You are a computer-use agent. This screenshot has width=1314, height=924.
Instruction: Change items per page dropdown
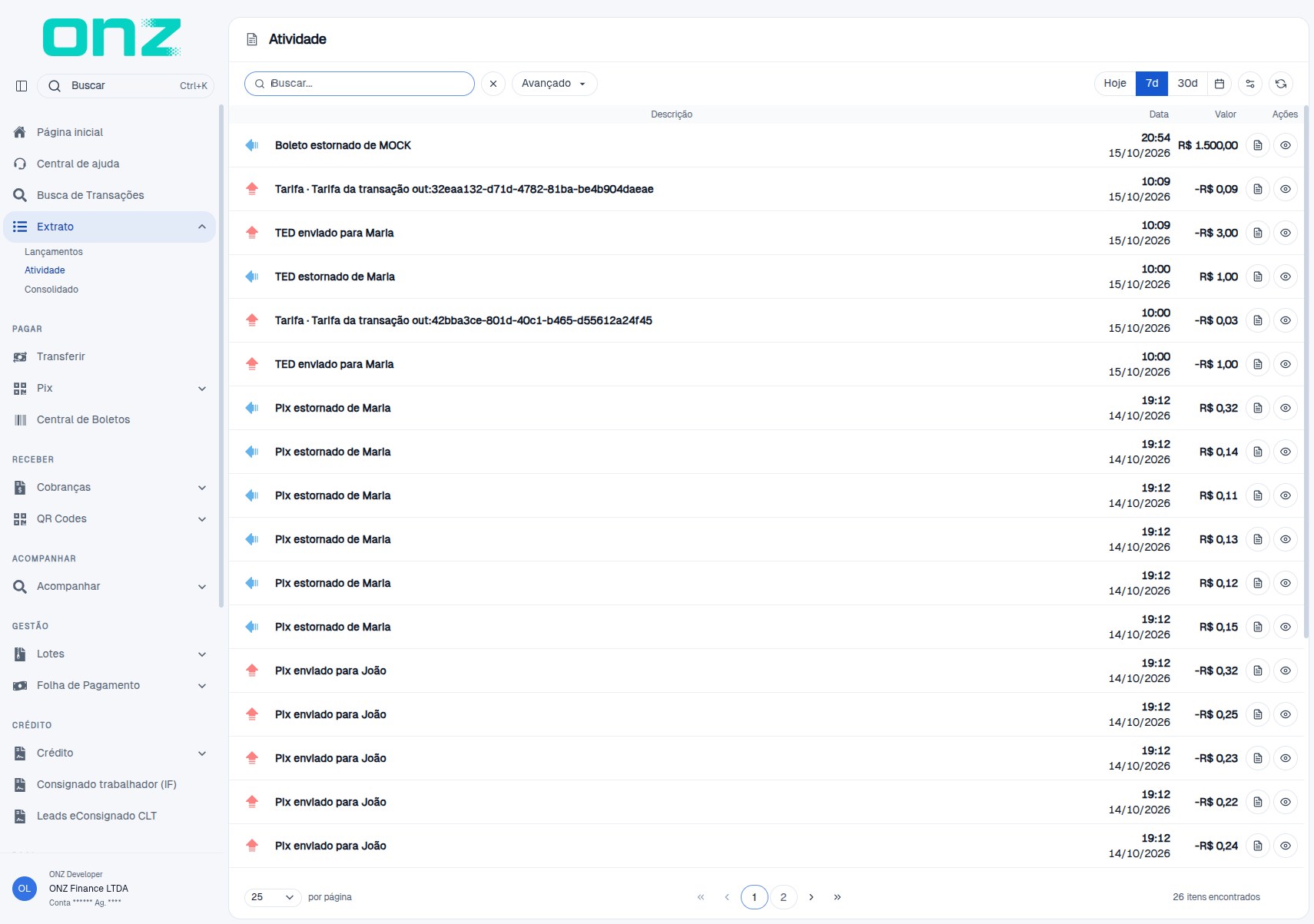click(x=273, y=897)
